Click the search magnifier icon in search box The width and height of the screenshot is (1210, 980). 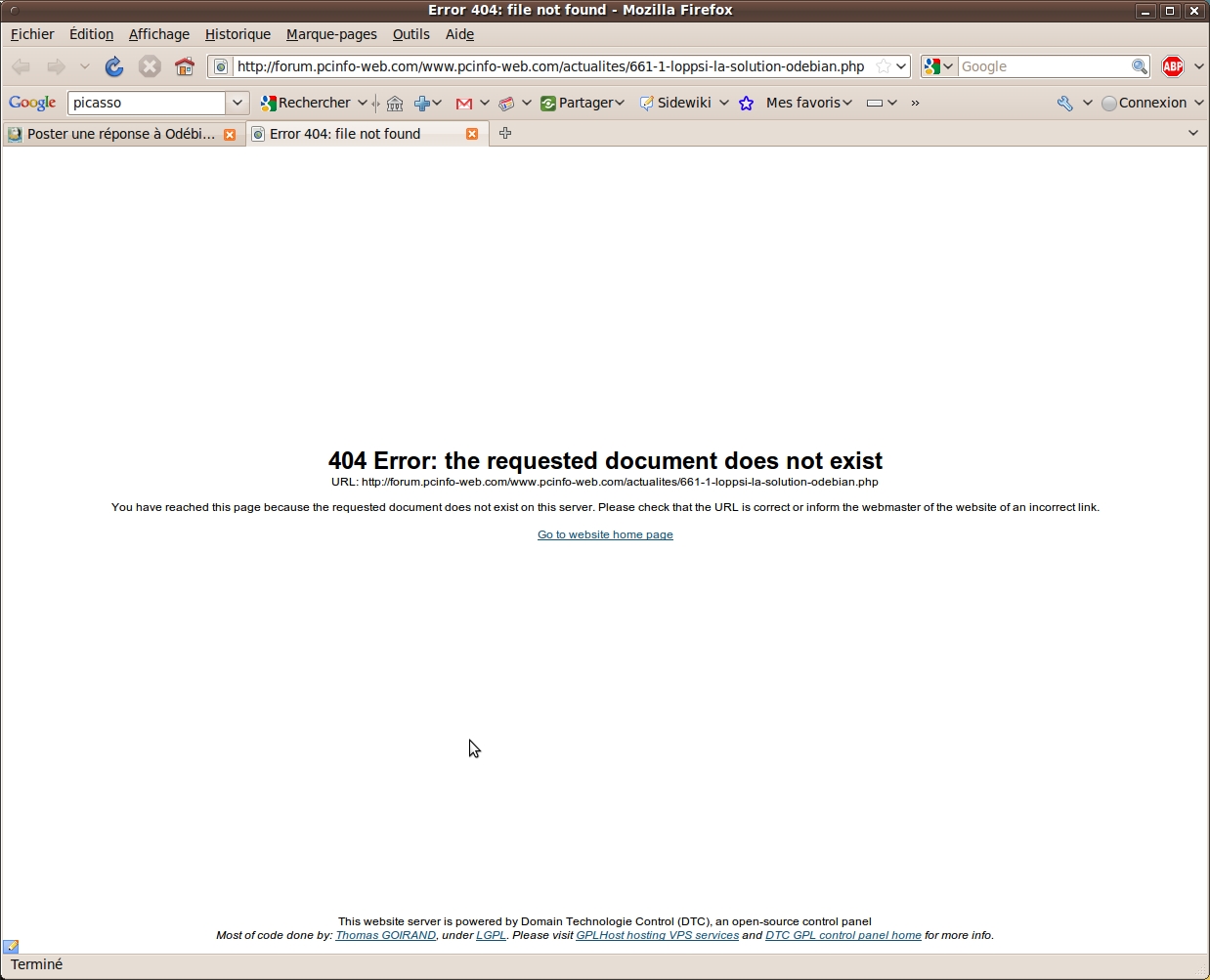click(x=1139, y=66)
